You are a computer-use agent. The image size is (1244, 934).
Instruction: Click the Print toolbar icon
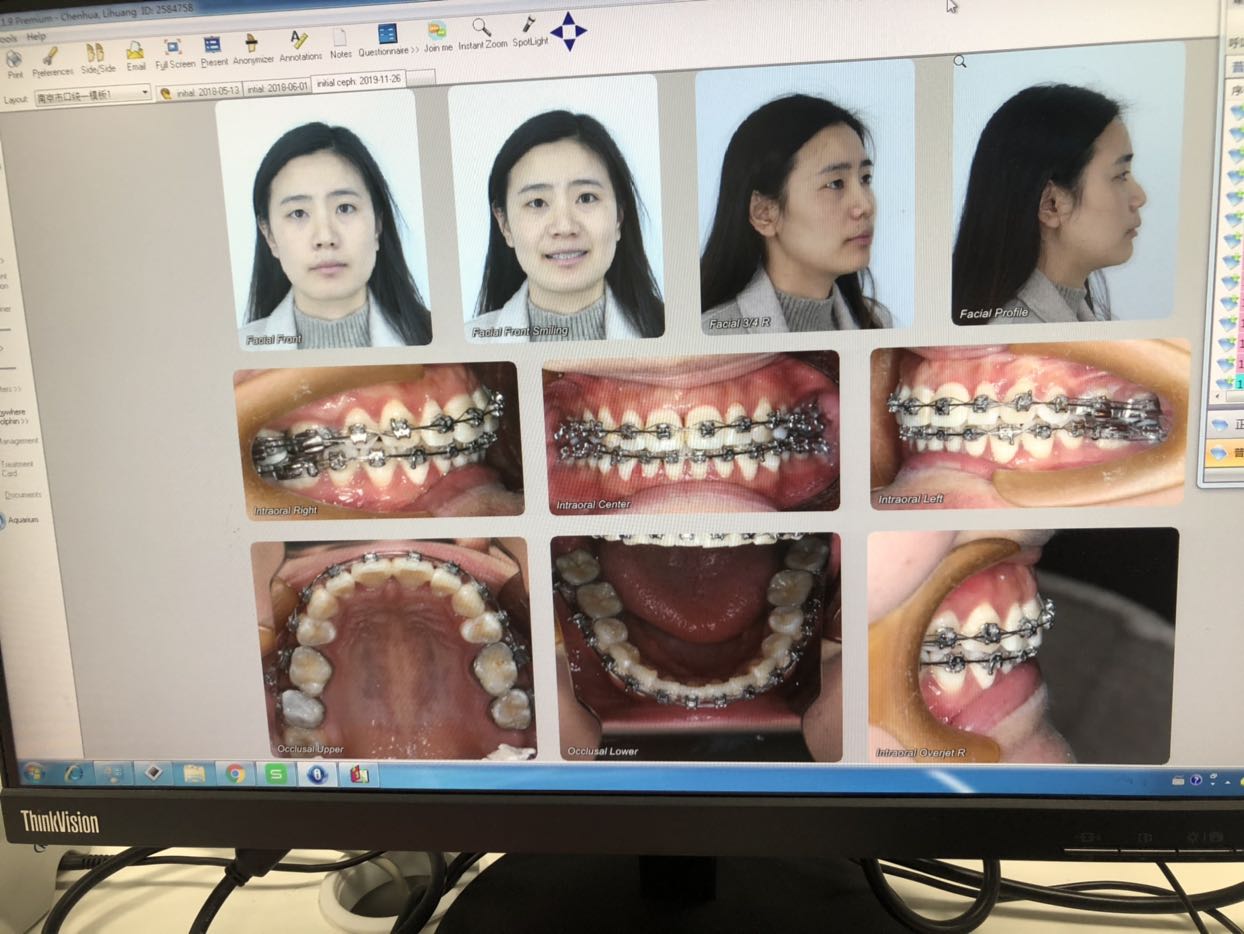pyautogui.click(x=15, y=63)
